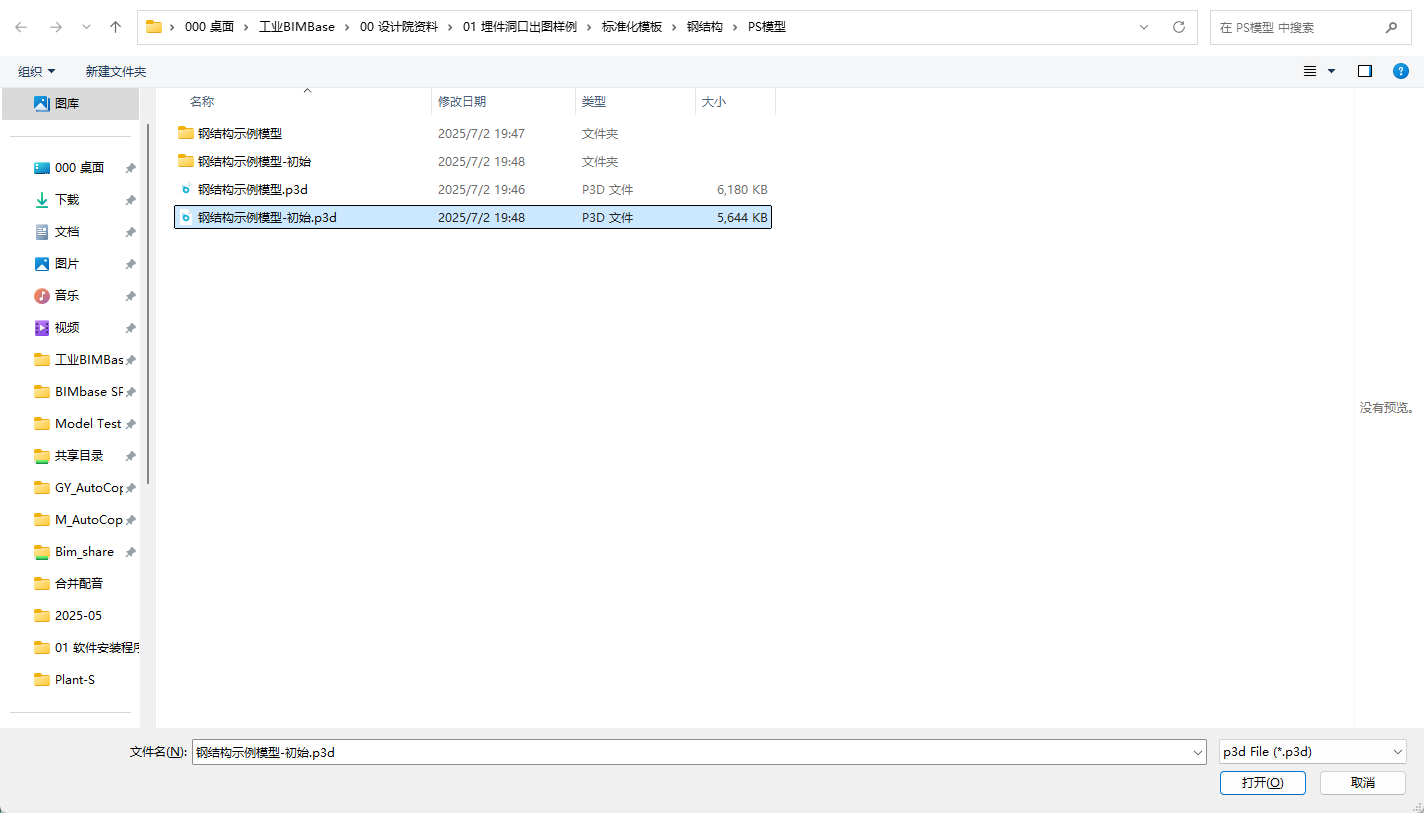The image size is (1424, 813).
Task: Select the 钢结构示例模型-初始 folder
Action: tap(473, 161)
